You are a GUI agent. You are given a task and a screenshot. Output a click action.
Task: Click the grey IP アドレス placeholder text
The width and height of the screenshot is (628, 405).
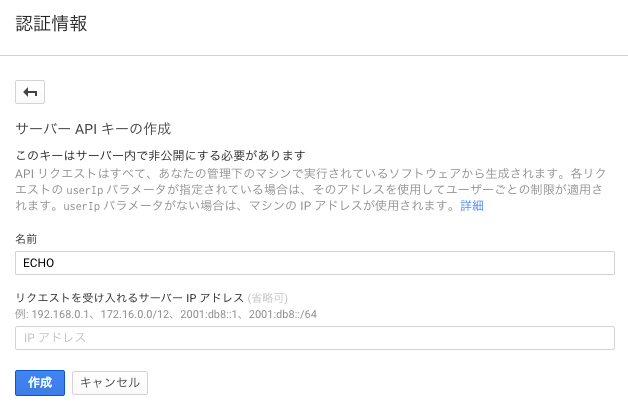point(55,338)
